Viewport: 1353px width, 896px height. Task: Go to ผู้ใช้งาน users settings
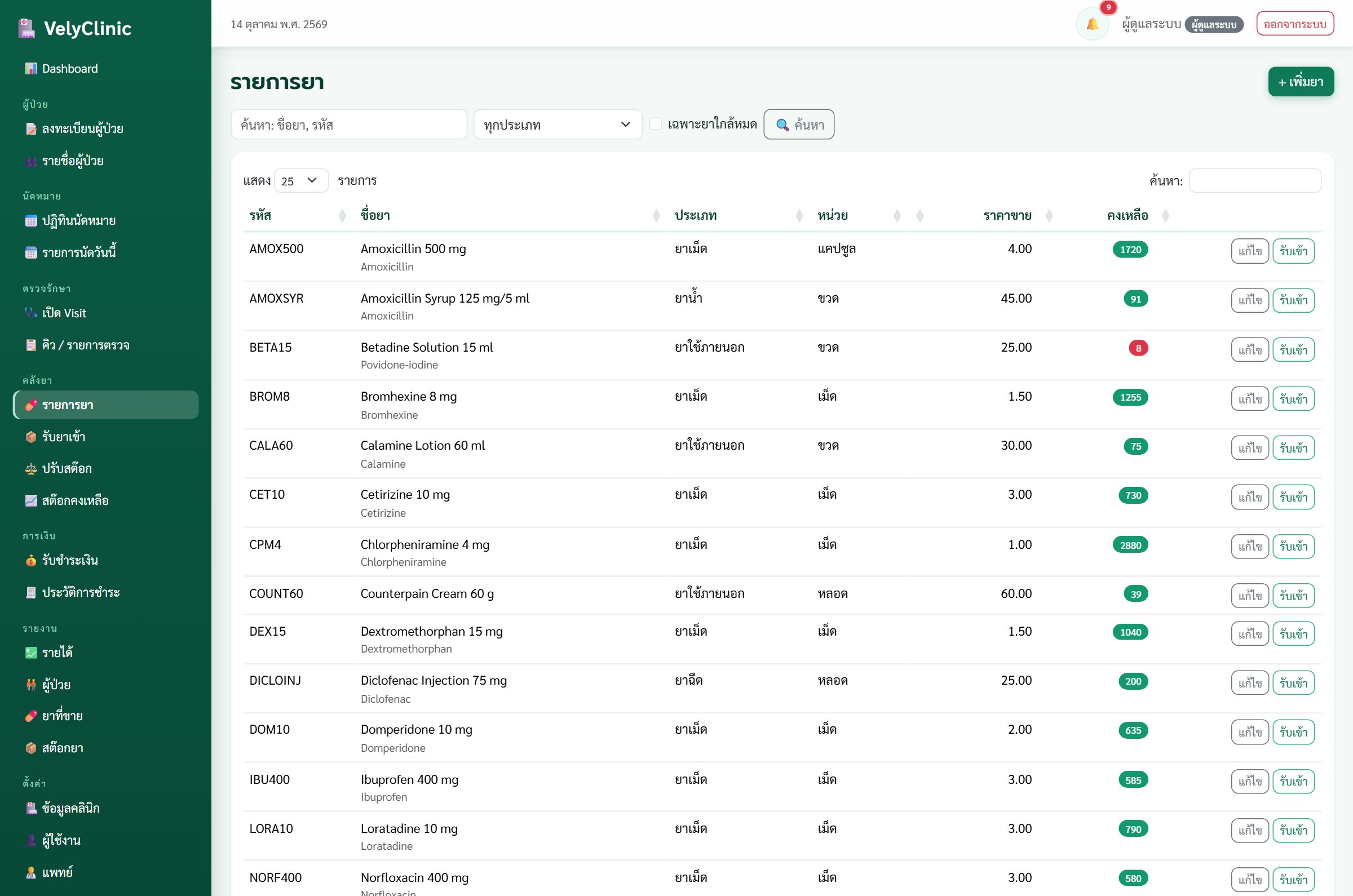pos(106,840)
